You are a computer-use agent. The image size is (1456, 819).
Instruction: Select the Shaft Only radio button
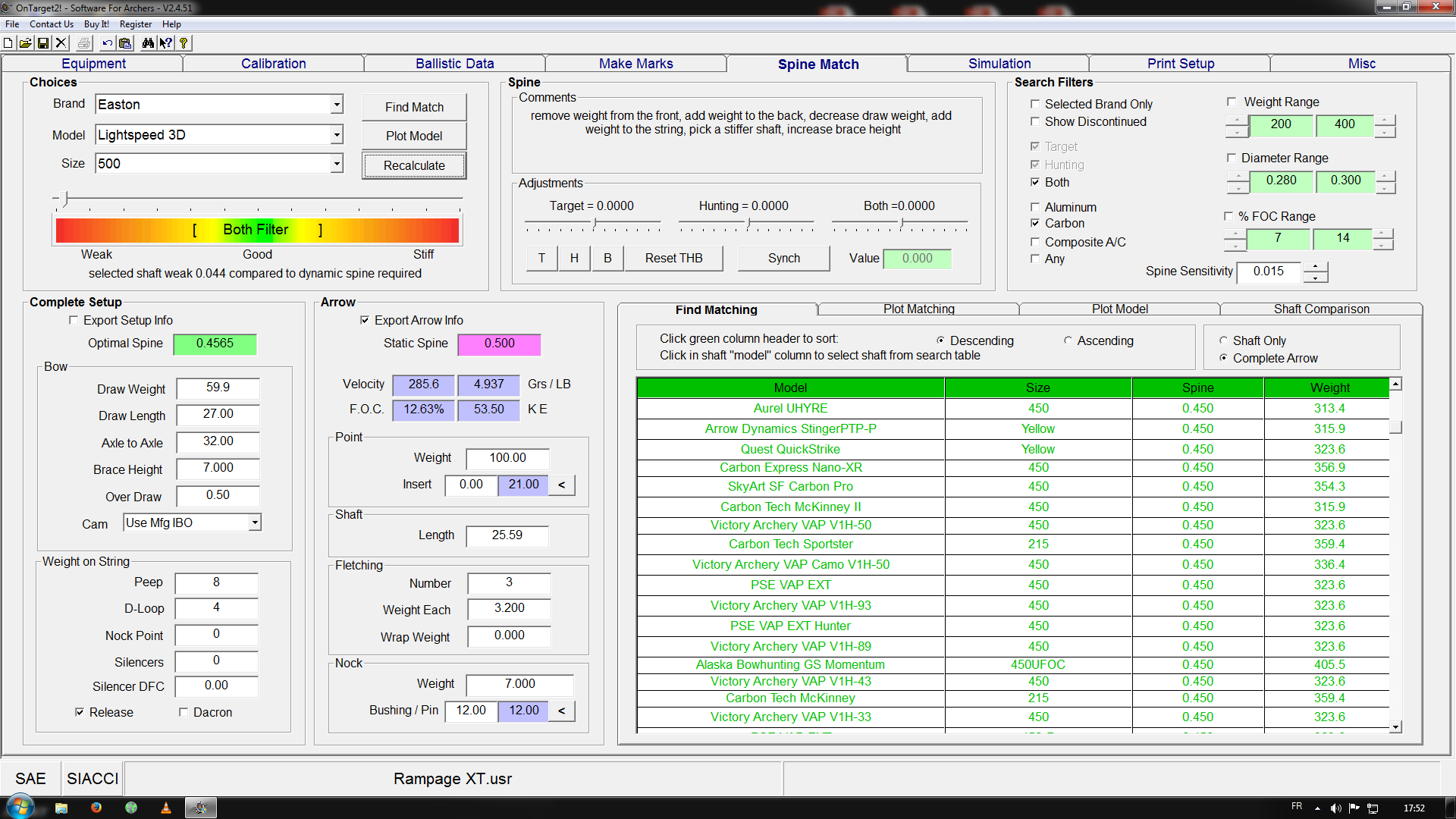[1223, 340]
